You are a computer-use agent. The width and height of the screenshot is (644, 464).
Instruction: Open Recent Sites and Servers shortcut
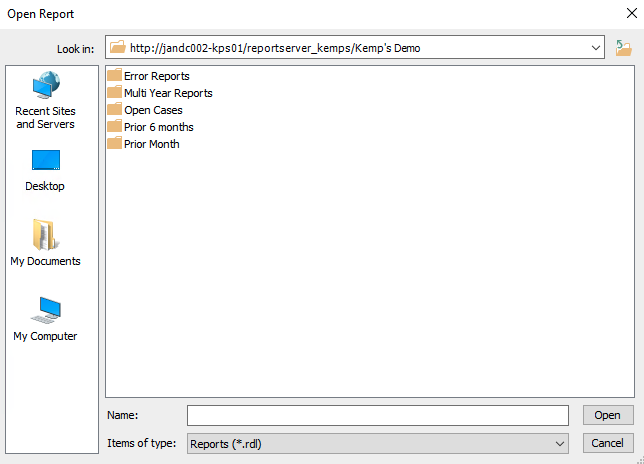coord(46,100)
